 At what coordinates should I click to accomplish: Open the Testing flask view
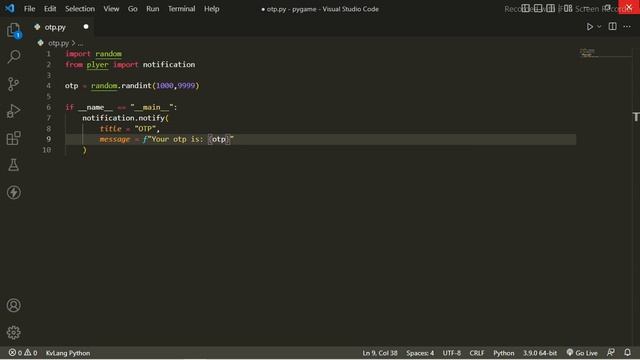[x=13, y=165]
